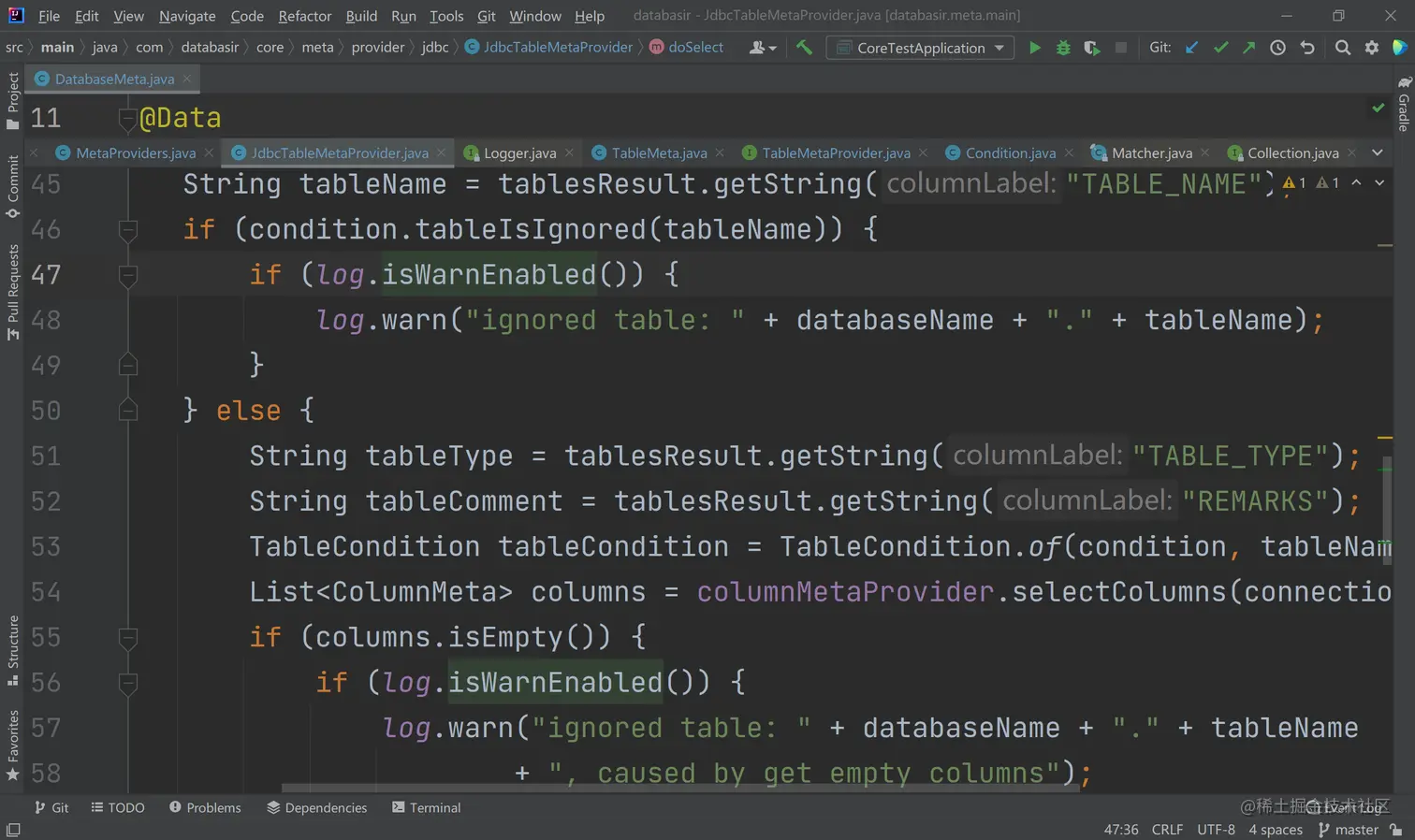Viewport: 1415px width, 840px height.
Task: Open the Pull Requests tool window
Action: (12, 293)
